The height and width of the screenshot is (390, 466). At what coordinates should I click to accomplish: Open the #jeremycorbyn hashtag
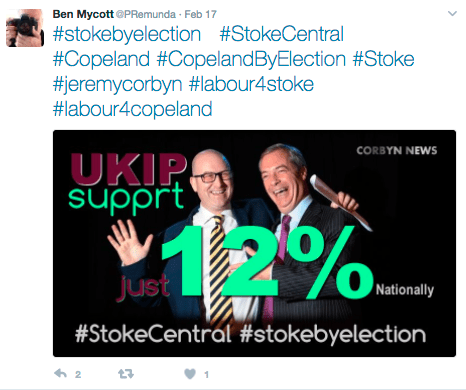117,84
